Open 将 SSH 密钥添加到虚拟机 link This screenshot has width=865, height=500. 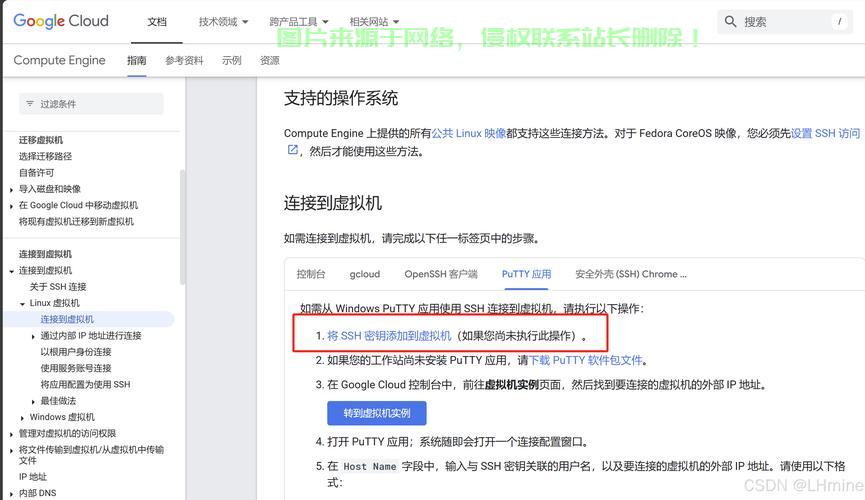pos(389,336)
